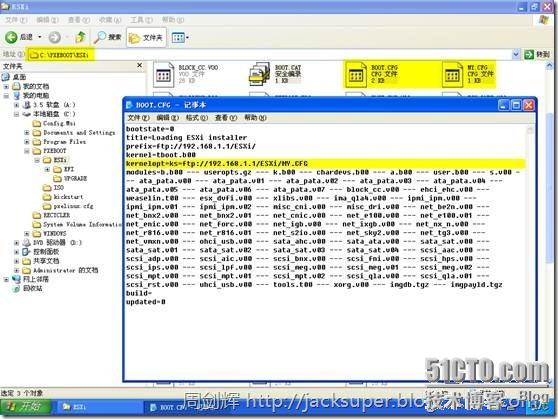Collapse the My Computer tree node
558x419 pixels.
coord(6,96)
